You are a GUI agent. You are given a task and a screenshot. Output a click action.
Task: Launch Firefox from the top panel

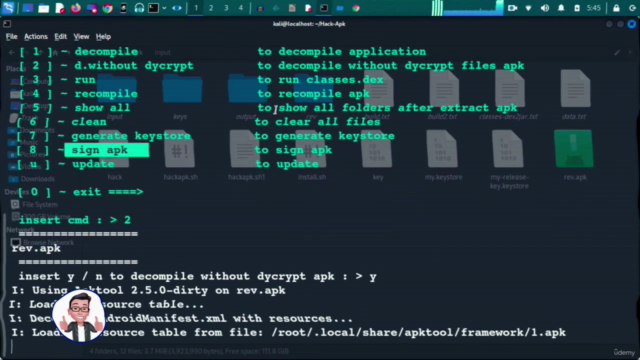pos(76,8)
